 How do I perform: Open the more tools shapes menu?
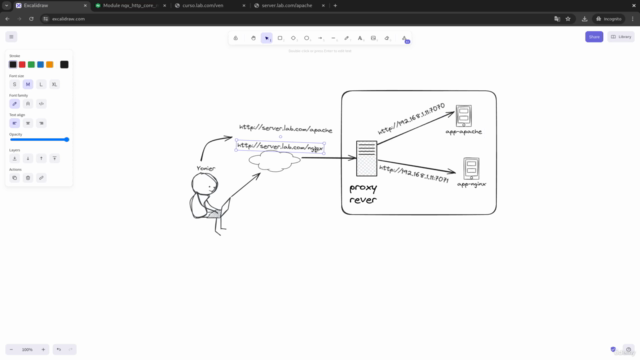[404, 38]
